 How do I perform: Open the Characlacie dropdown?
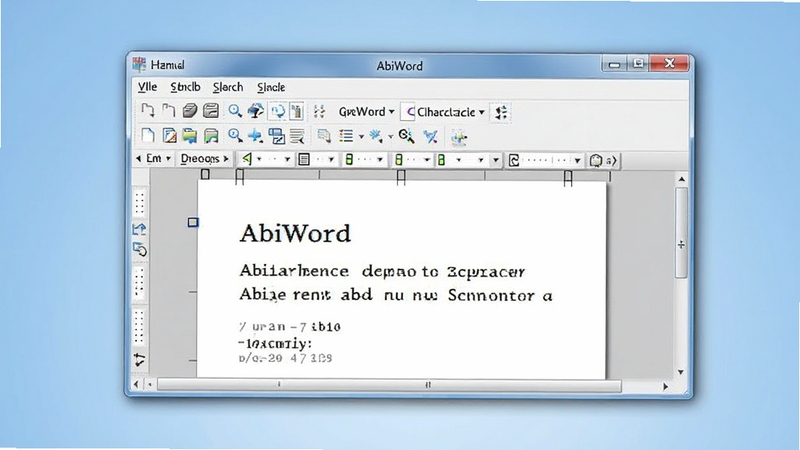(451, 112)
